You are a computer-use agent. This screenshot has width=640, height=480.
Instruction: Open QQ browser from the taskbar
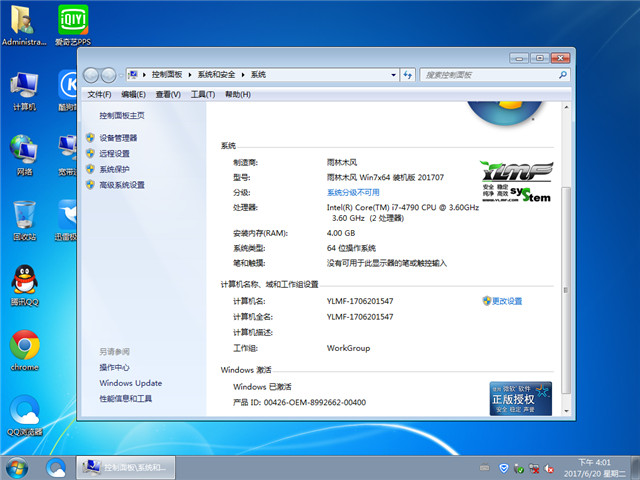[x=56, y=468]
